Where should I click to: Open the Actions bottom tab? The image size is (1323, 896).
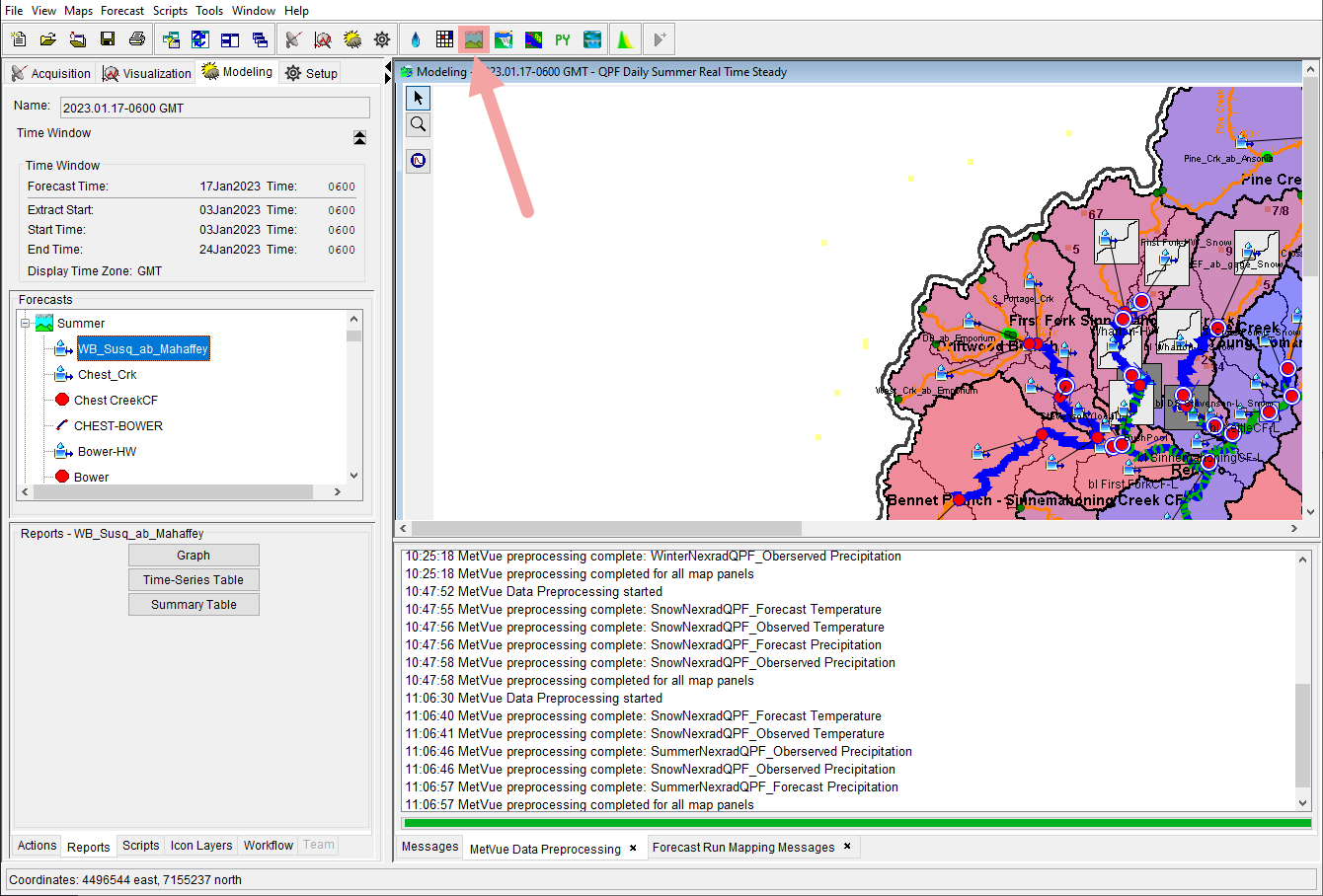click(37, 846)
